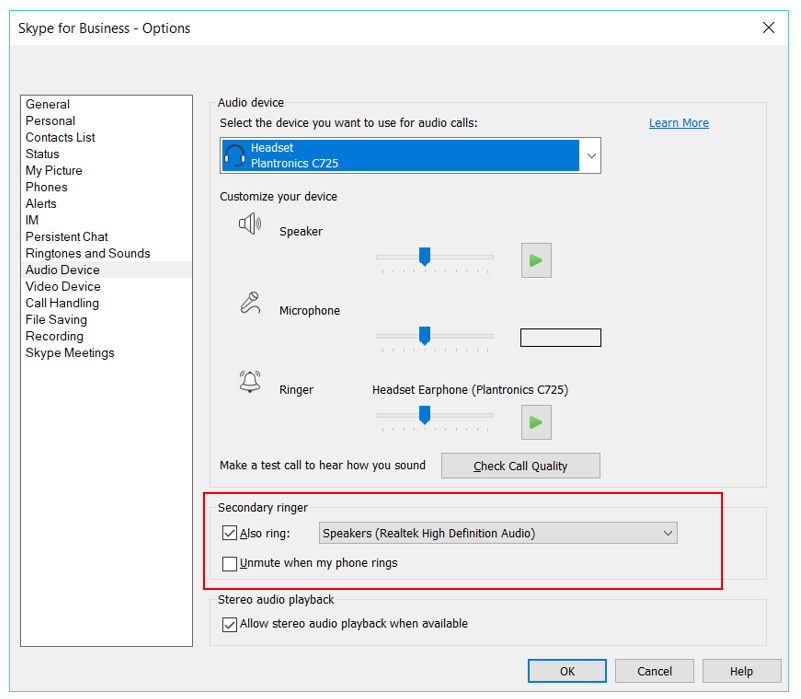The image size is (801, 699).
Task: Play the ringer test sound
Action: coord(536,423)
